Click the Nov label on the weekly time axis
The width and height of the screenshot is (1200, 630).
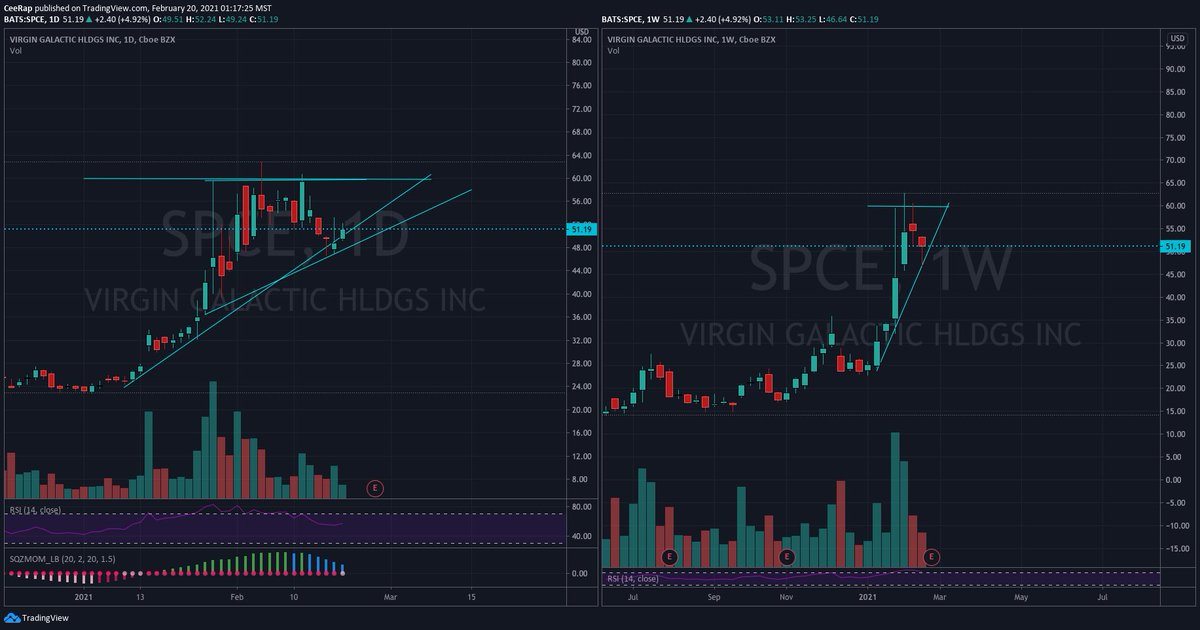coord(787,597)
